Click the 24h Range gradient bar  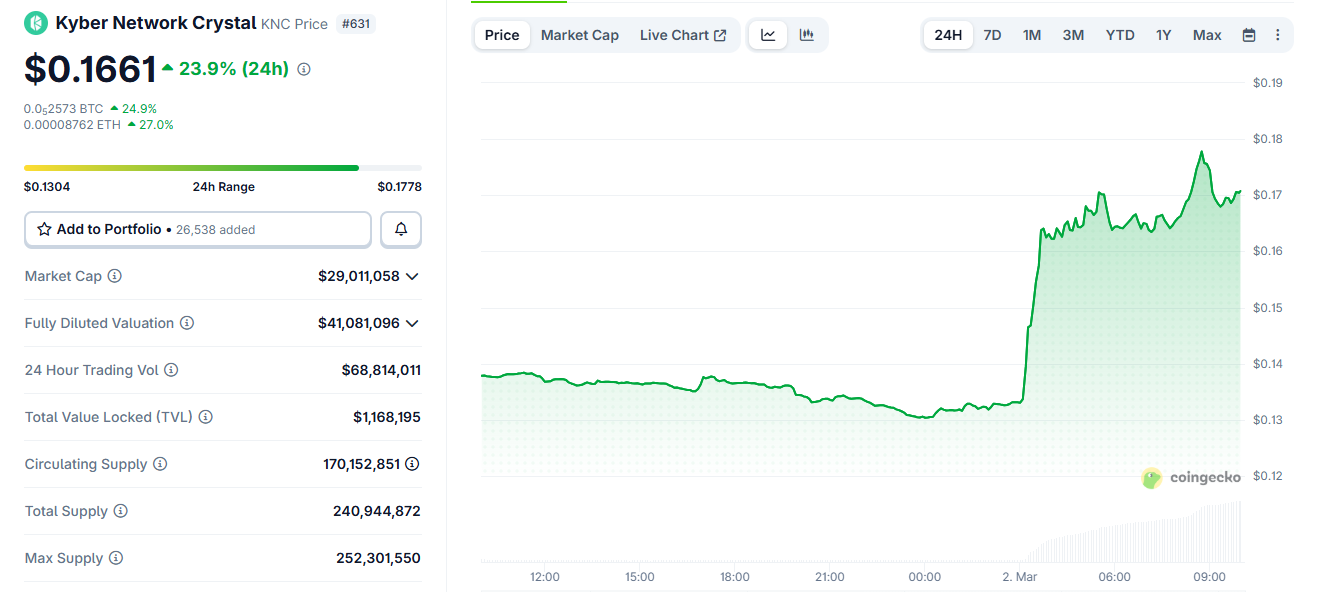pyautogui.click(x=222, y=167)
